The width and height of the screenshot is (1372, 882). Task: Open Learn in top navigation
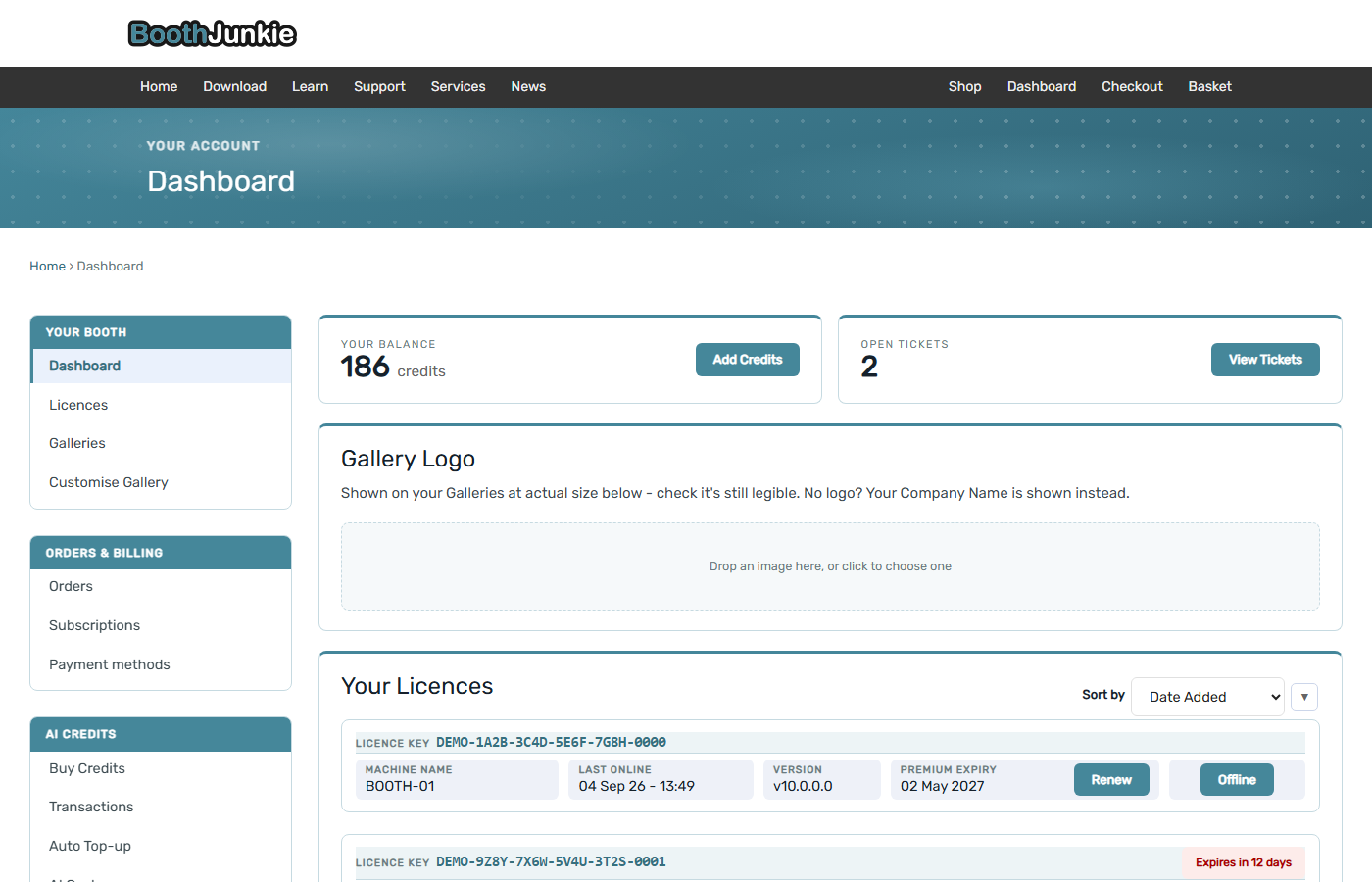coord(310,86)
